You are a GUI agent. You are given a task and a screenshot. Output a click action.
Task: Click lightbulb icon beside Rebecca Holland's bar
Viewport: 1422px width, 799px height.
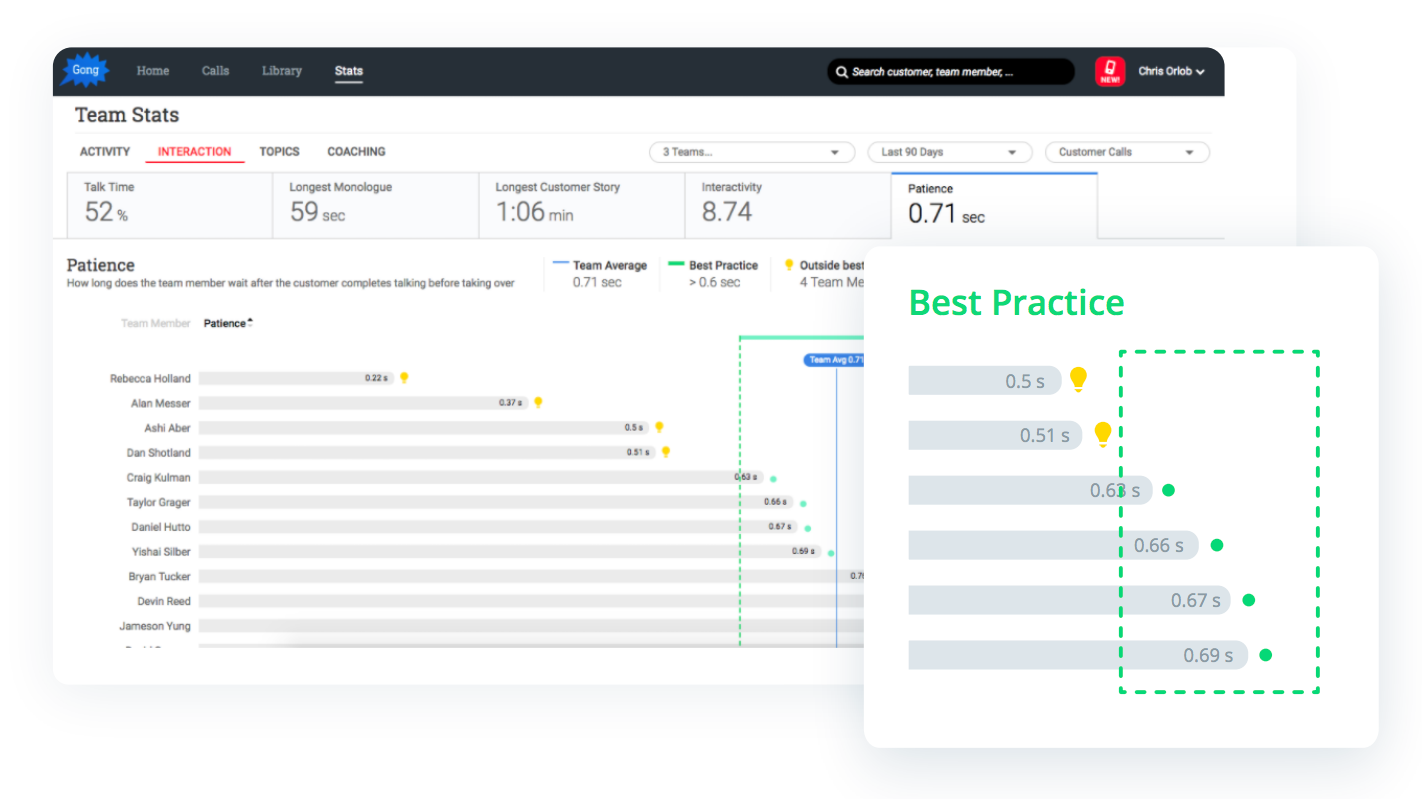(404, 378)
